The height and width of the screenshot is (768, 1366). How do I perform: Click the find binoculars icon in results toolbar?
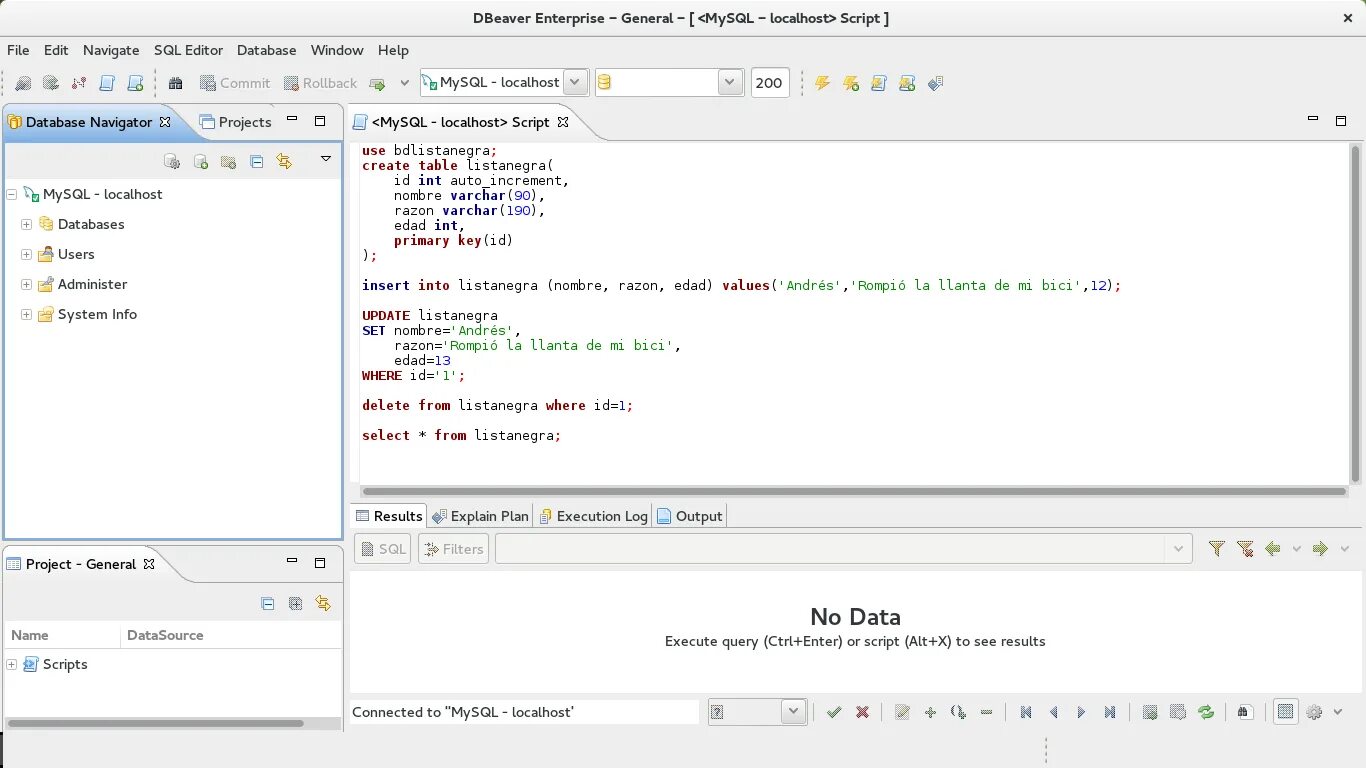(1244, 712)
